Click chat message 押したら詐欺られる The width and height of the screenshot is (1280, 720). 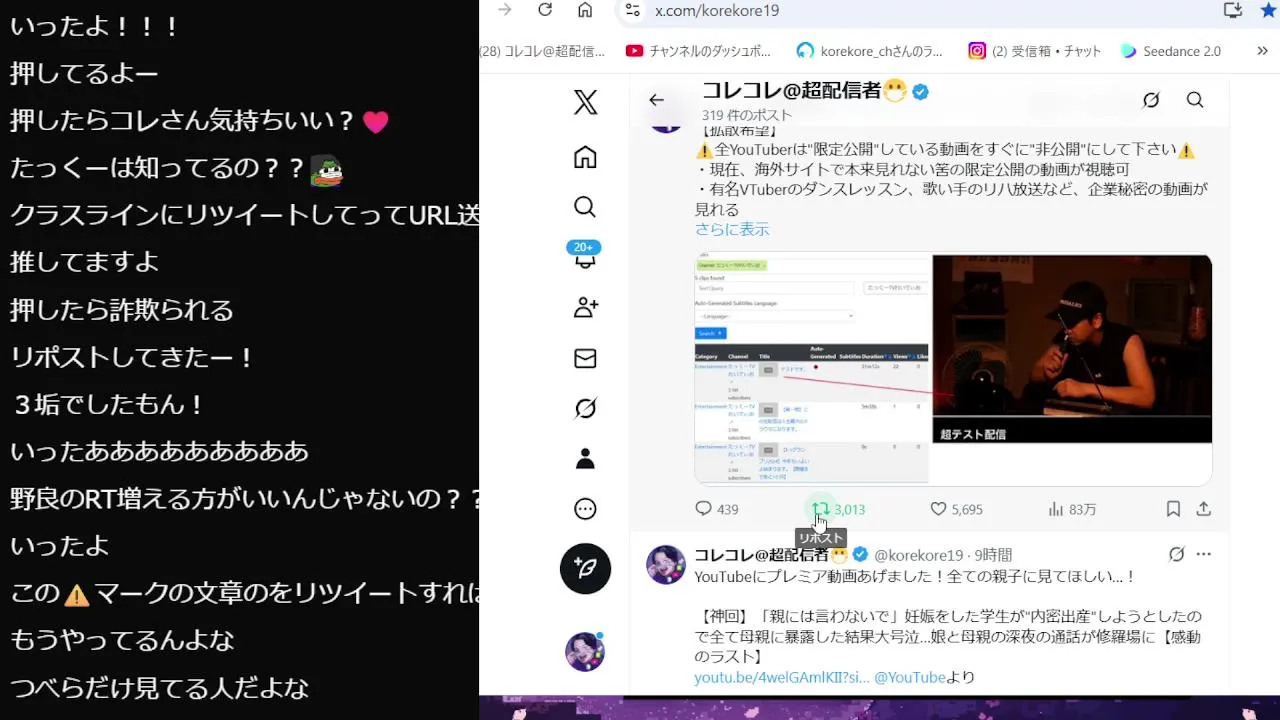pos(122,310)
